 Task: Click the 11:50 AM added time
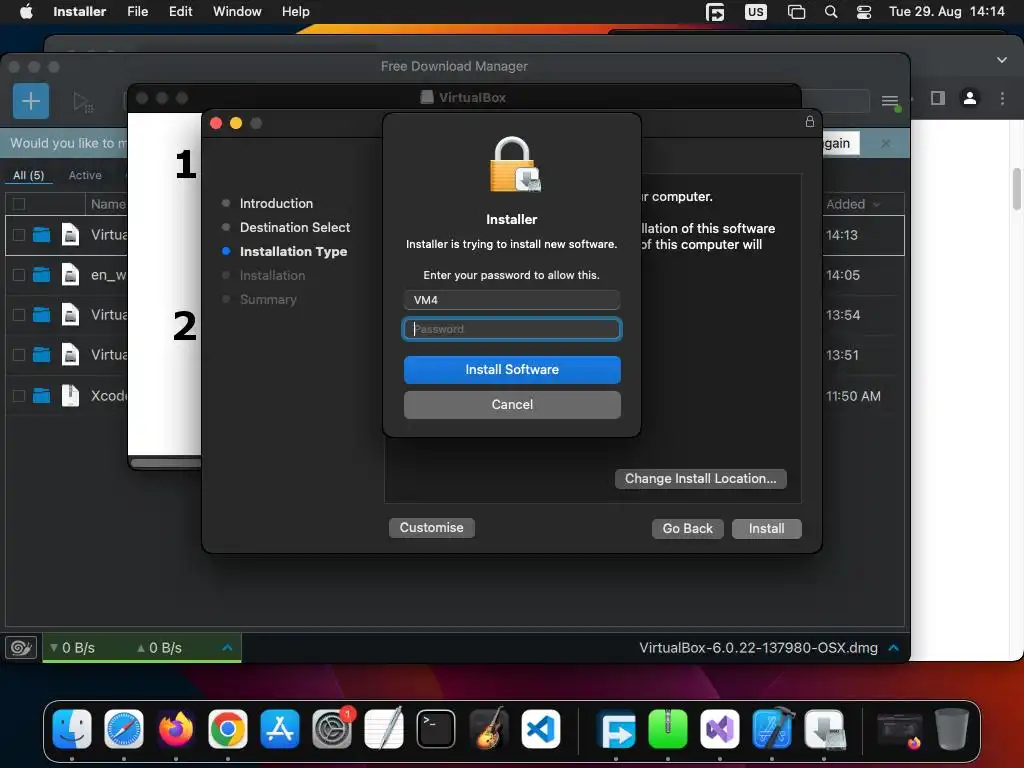853,396
